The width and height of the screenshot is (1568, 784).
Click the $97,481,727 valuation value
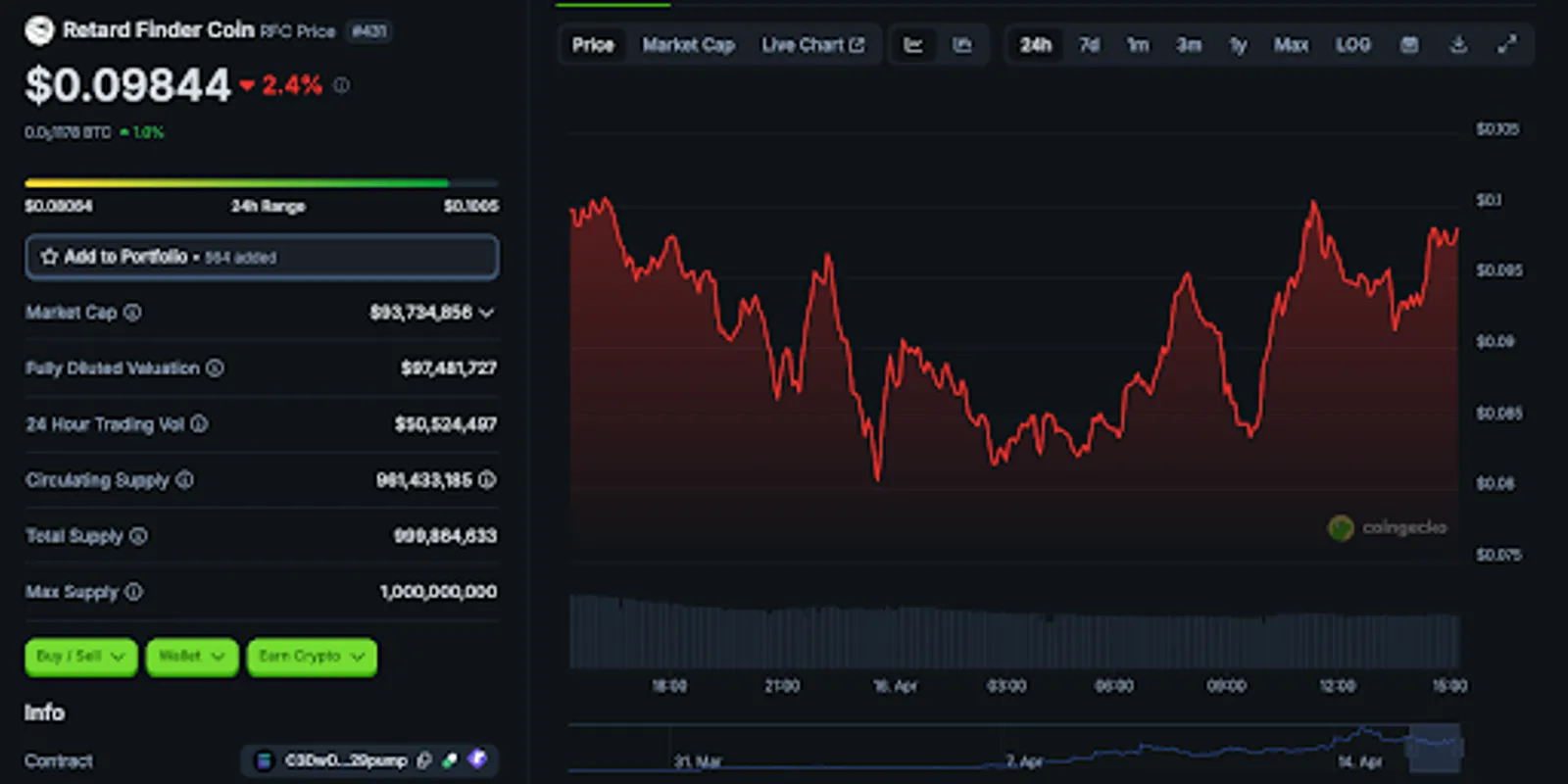coord(449,368)
